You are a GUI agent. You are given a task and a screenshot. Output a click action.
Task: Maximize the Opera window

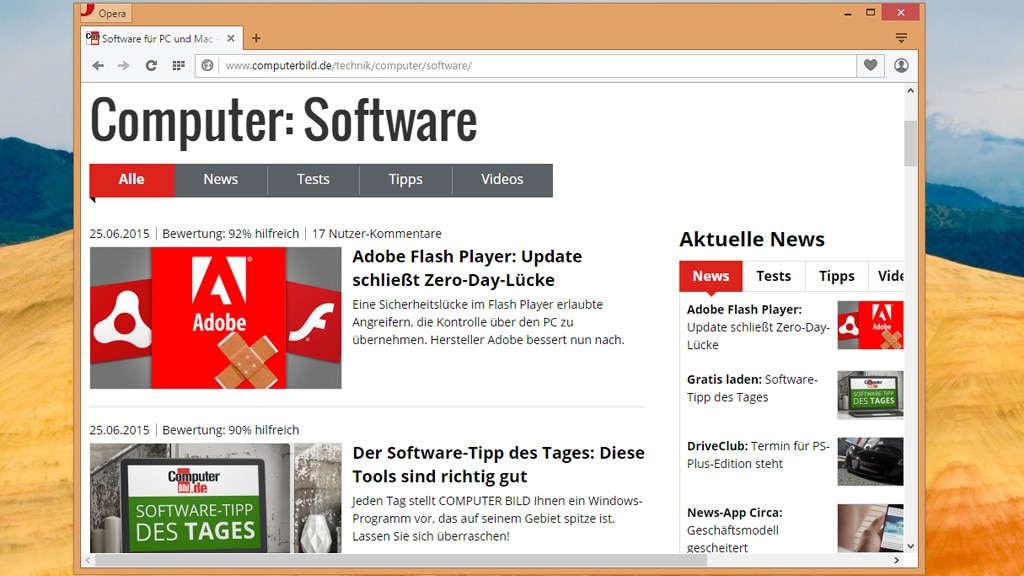click(x=871, y=12)
